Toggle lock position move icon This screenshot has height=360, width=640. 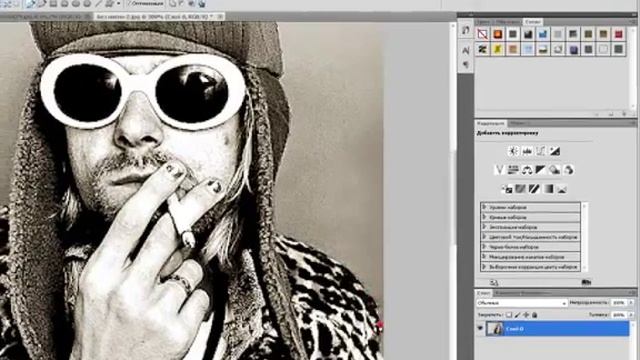point(526,315)
